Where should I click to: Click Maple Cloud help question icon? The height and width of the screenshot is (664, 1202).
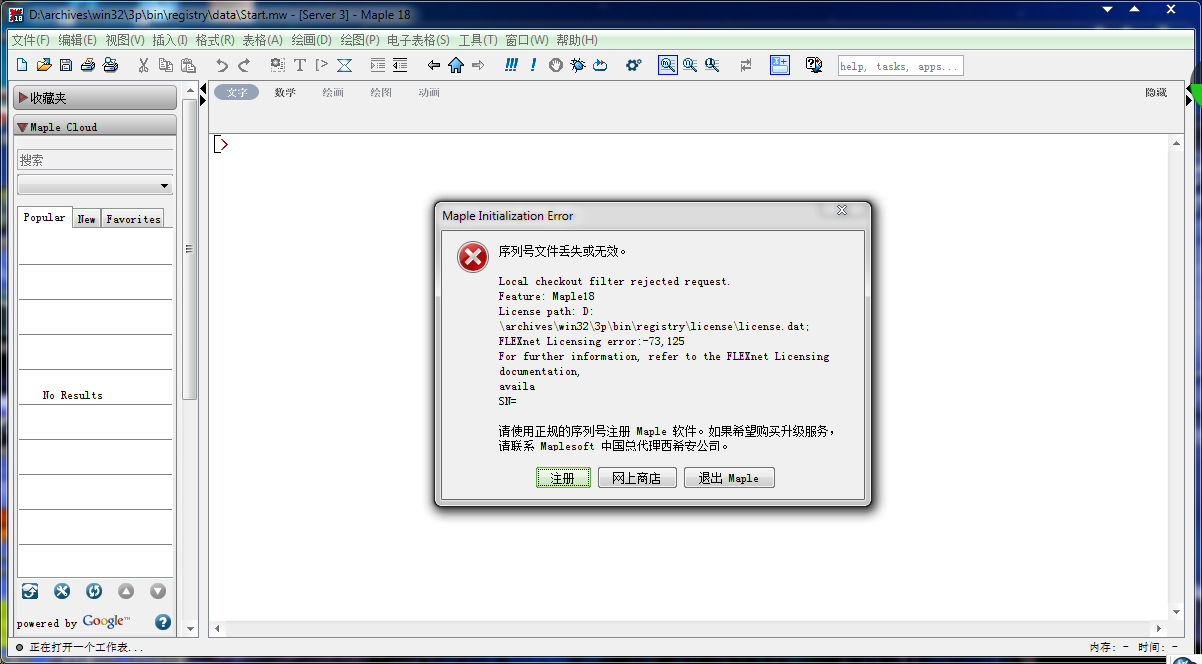[x=163, y=622]
